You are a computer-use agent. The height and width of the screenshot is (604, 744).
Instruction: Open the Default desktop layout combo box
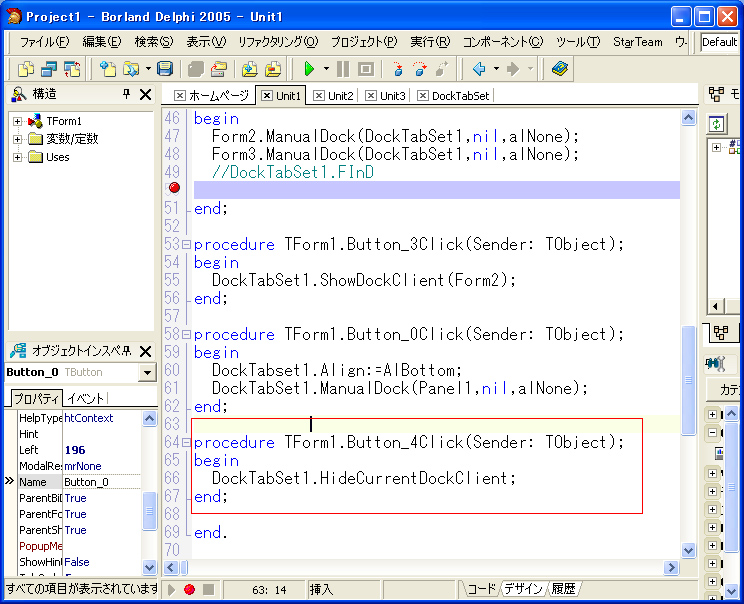coord(720,42)
